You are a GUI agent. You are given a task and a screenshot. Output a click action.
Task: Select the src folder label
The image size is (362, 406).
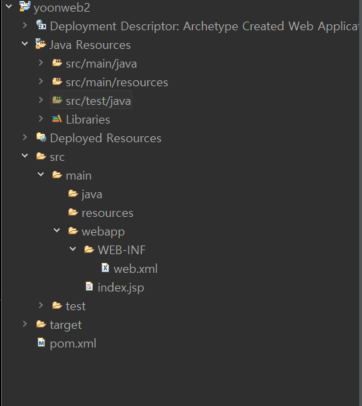point(57,157)
